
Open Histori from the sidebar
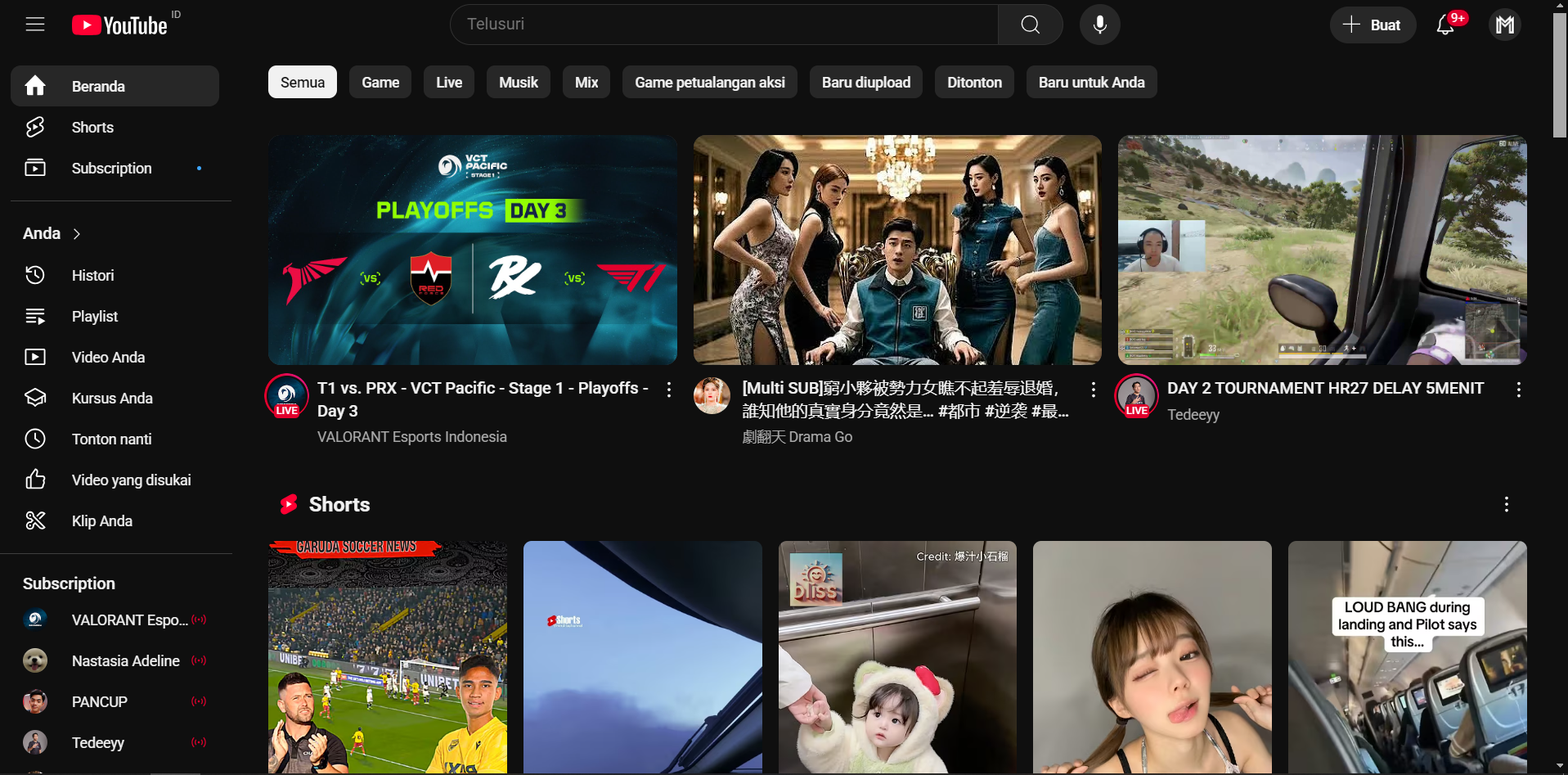click(x=115, y=275)
